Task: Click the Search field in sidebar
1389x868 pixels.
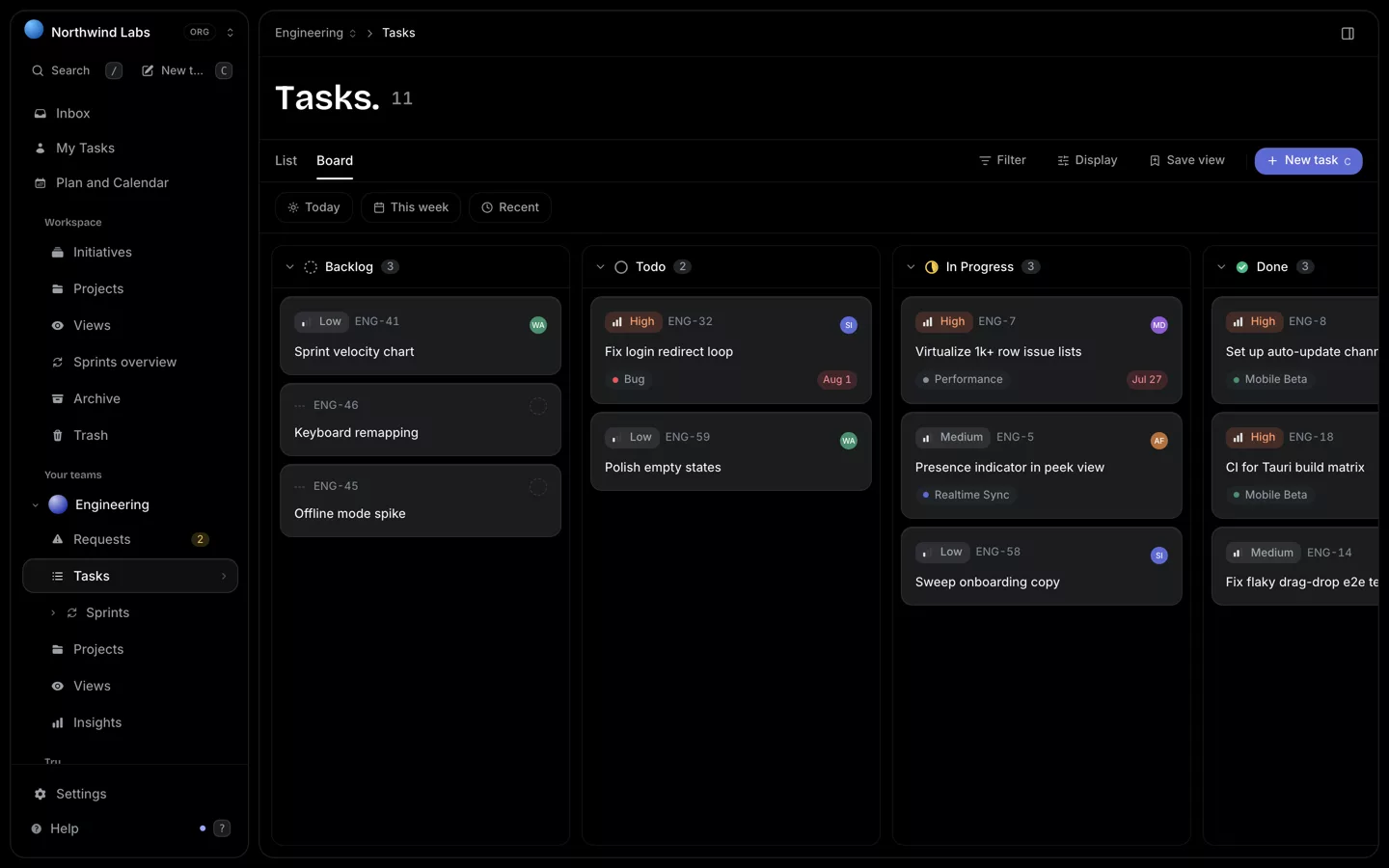Action: coord(76,70)
